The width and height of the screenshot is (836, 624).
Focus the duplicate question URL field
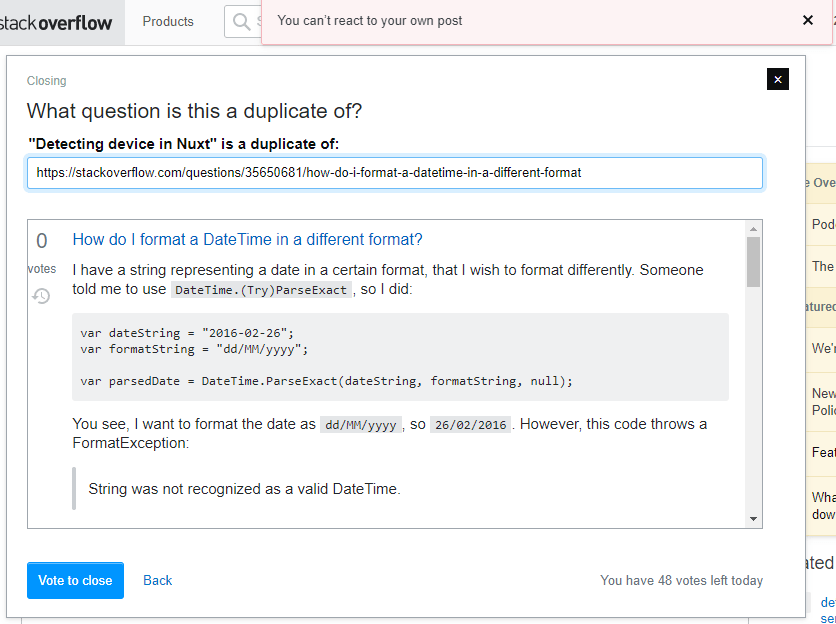pyautogui.click(x=394, y=172)
